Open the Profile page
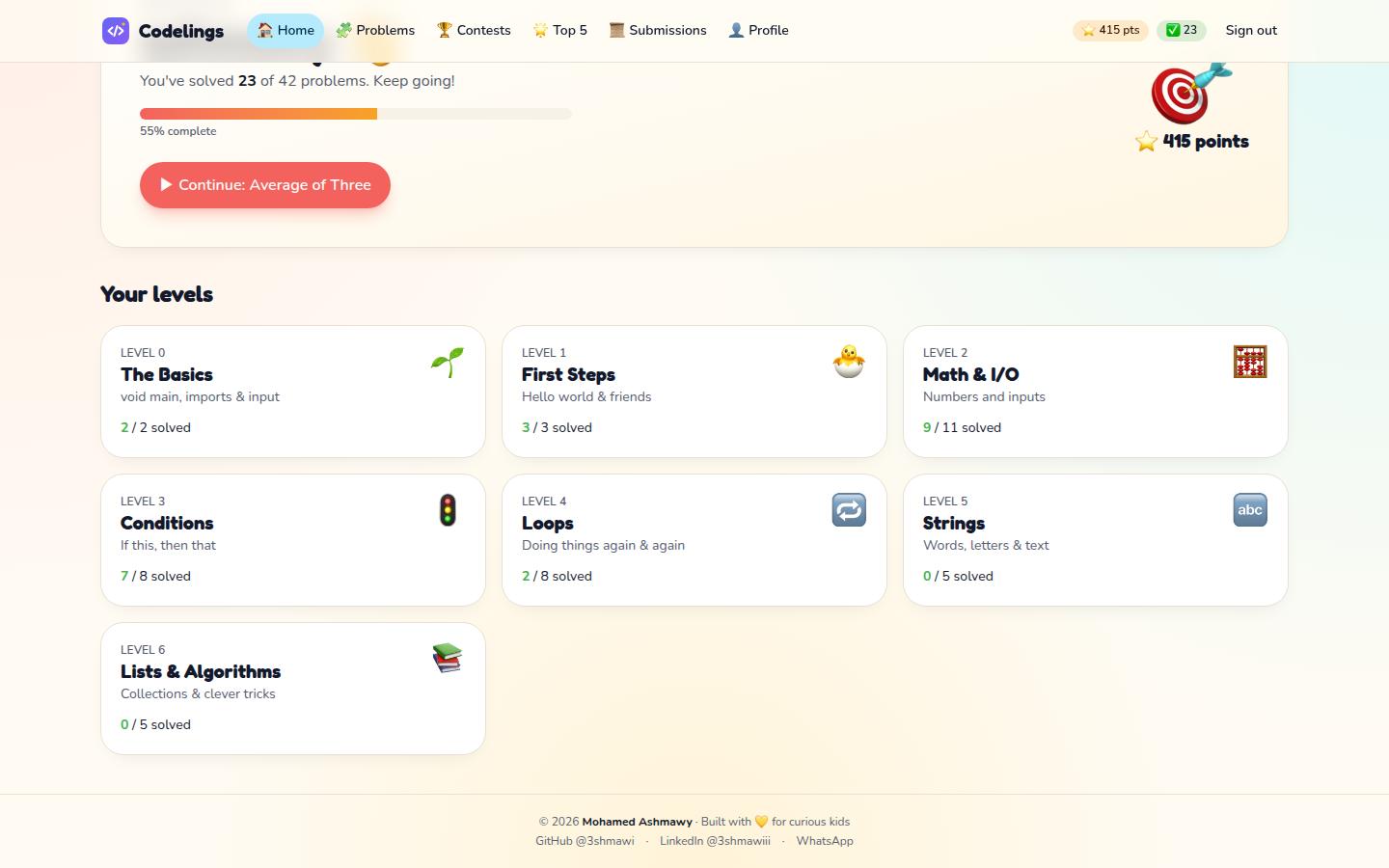1389x868 pixels. tap(758, 31)
